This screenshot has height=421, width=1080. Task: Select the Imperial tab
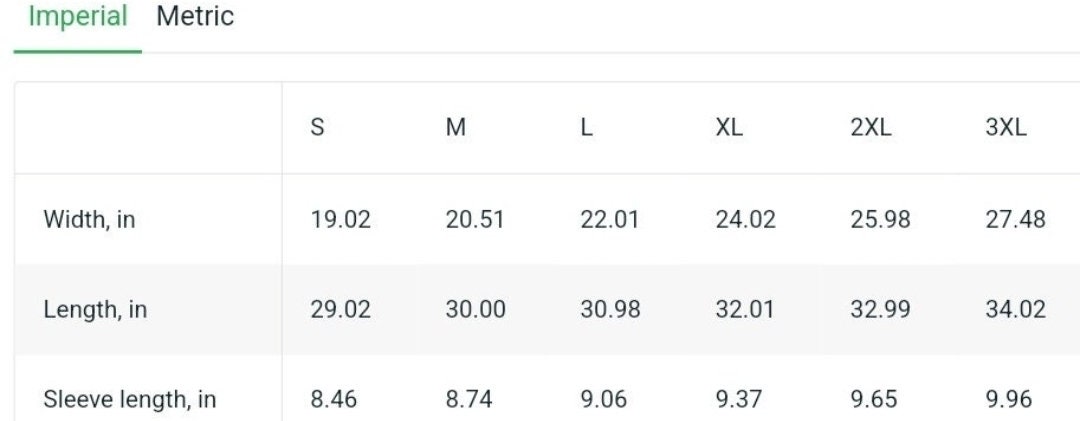coord(78,17)
